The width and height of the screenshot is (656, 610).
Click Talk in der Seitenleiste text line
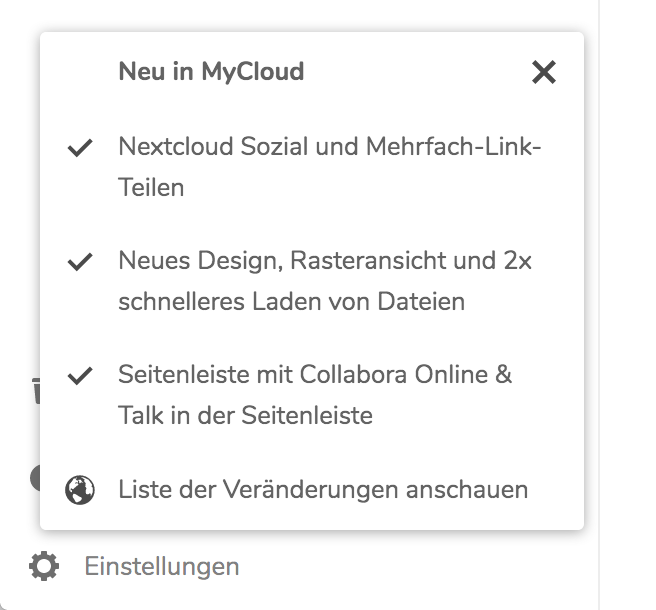(x=245, y=415)
